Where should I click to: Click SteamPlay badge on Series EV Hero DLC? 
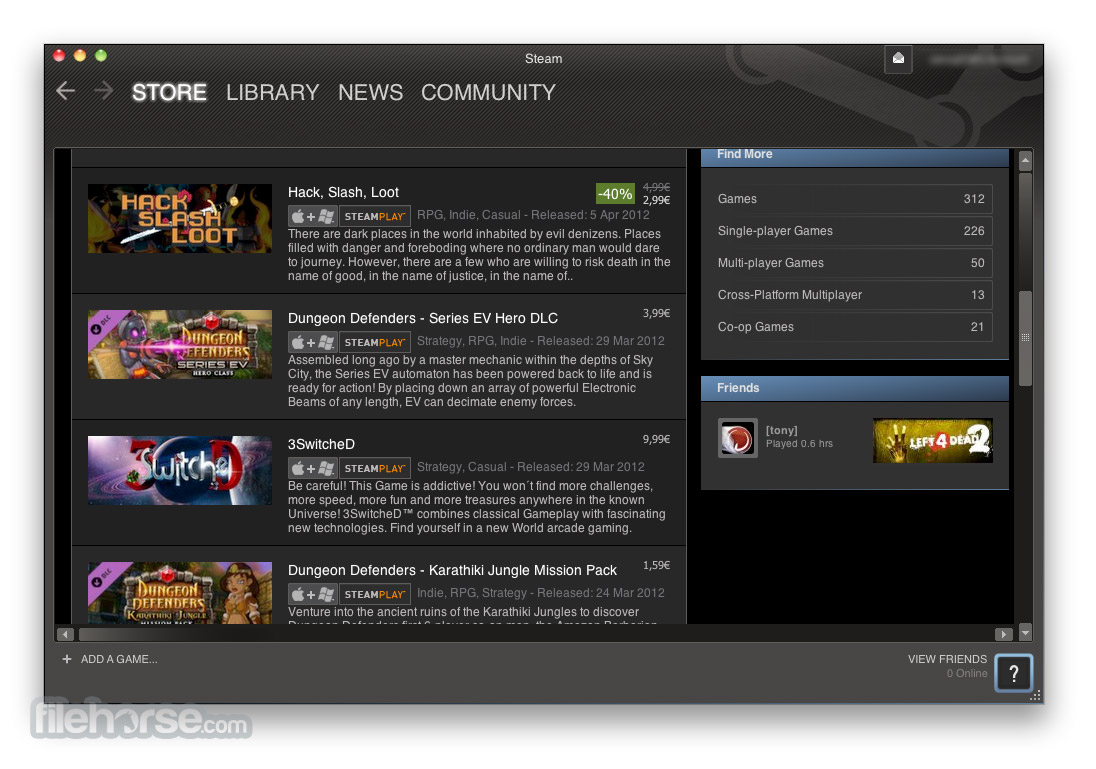coord(375,342)
